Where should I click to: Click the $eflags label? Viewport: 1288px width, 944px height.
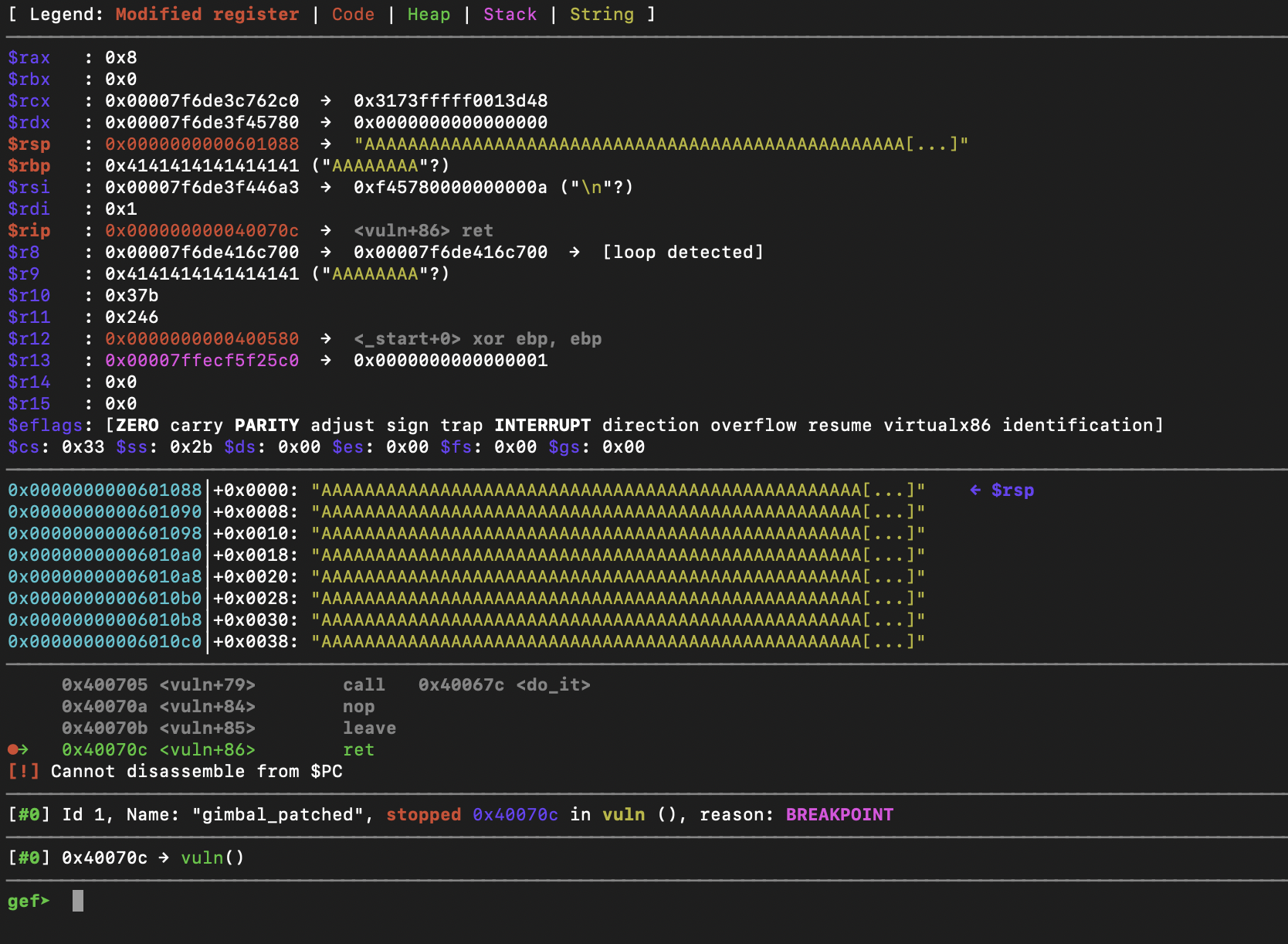pos(46,426)
